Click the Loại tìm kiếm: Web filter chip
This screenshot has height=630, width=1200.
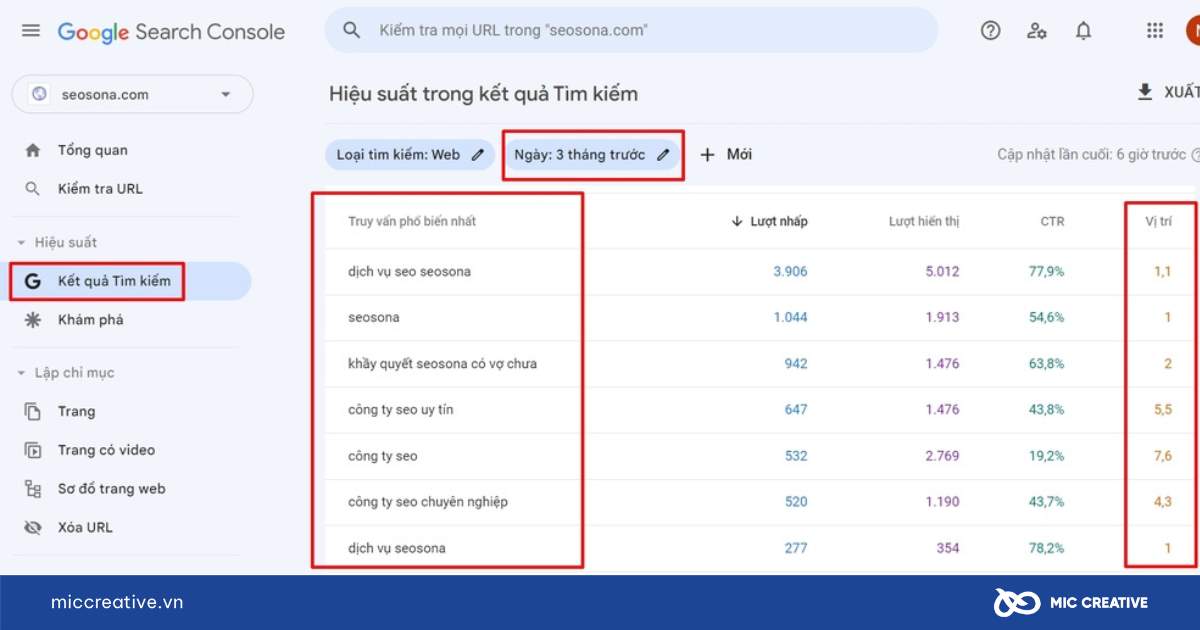click(409, 154)
